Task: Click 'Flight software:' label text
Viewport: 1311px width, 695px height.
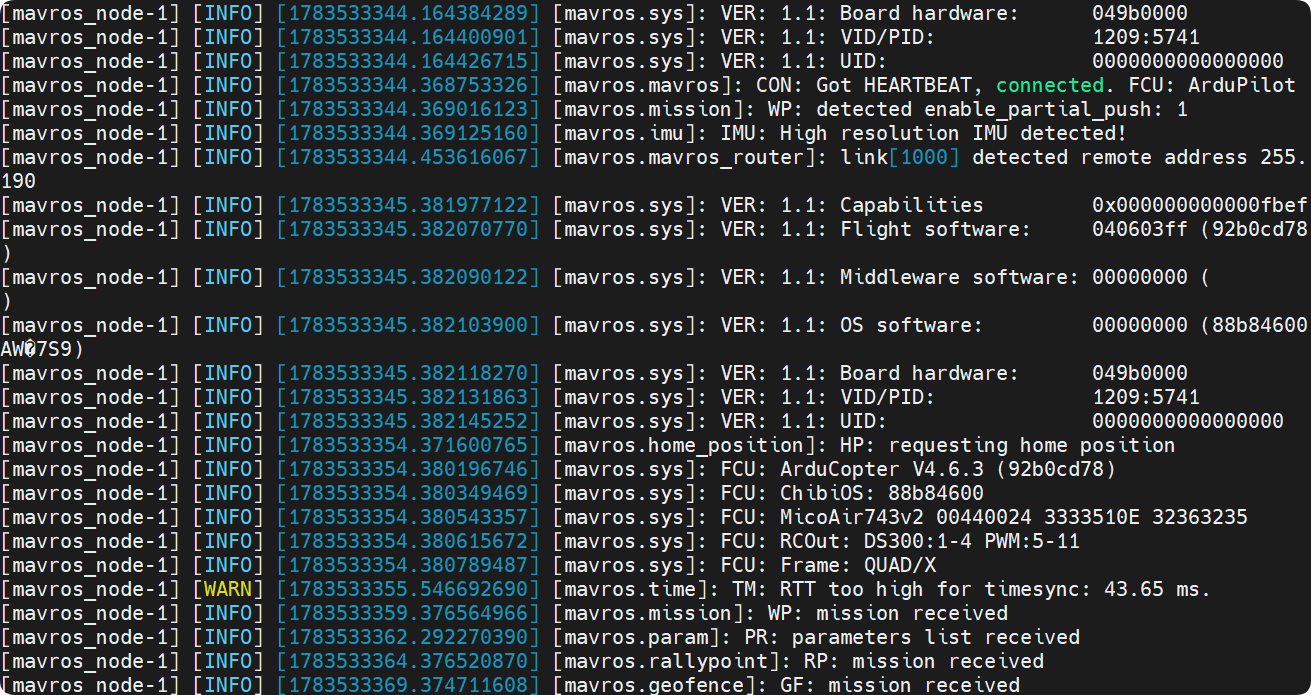Action: tap(936, 229)
